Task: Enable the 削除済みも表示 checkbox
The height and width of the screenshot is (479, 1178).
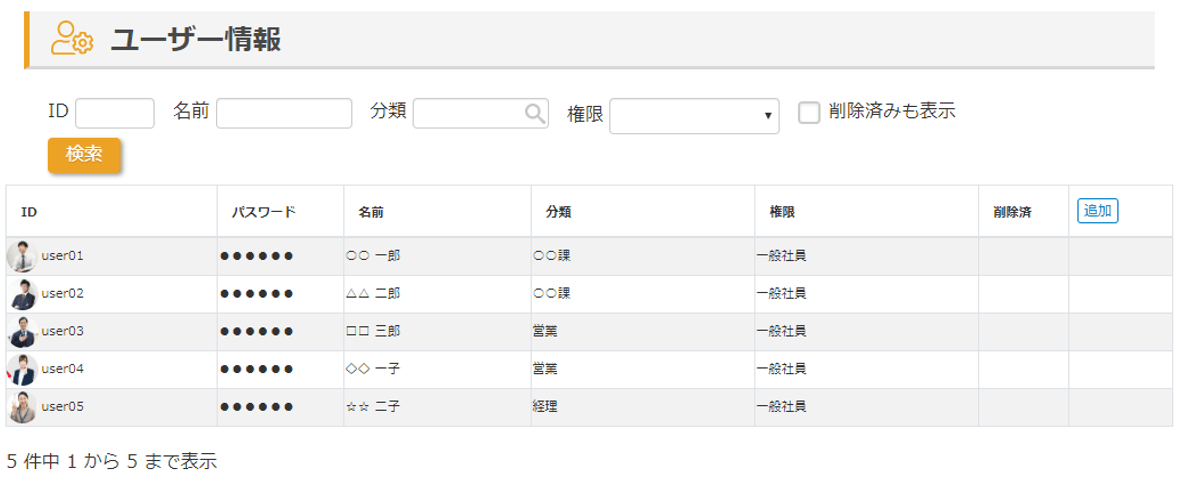Action: click(x=809, y=113)
